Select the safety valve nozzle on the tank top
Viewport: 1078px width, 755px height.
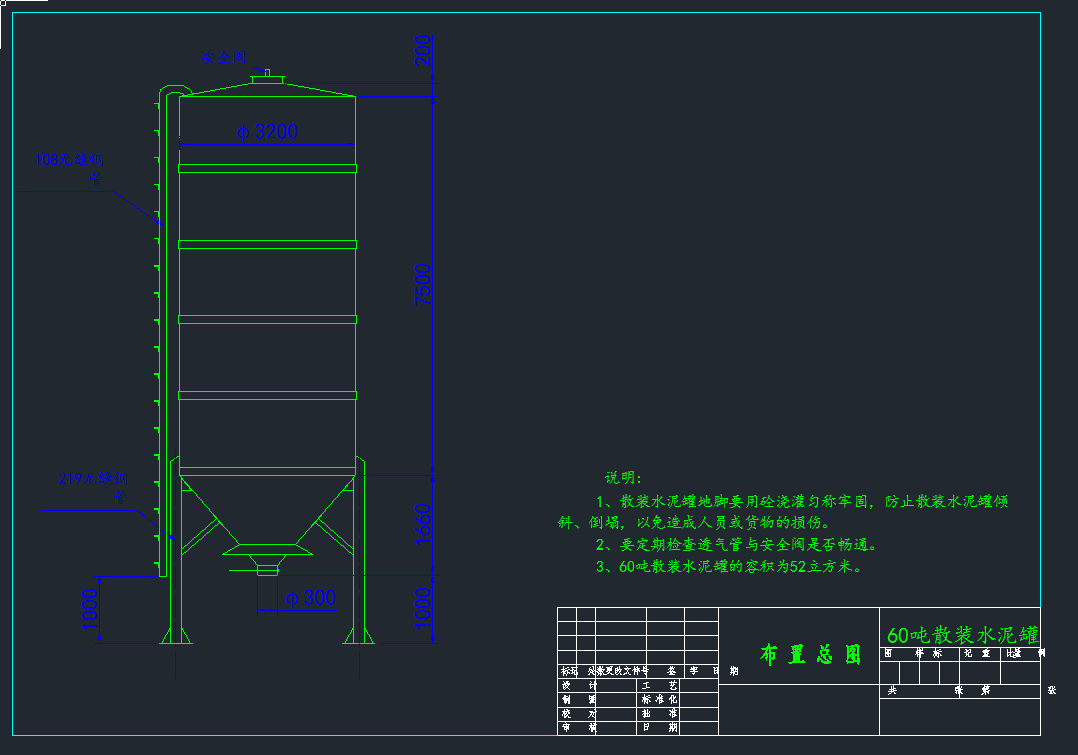point(267,76)
